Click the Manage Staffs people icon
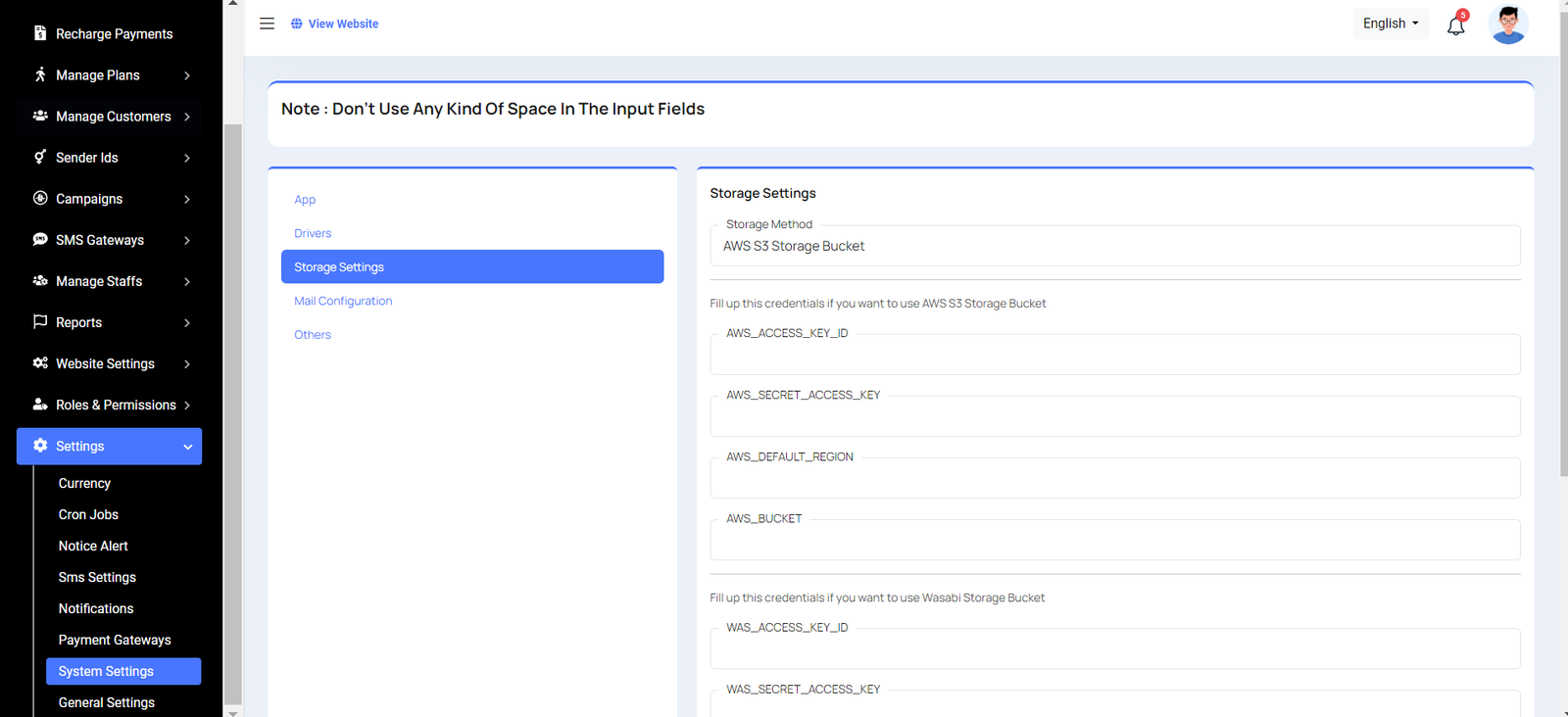 point(40,280)
